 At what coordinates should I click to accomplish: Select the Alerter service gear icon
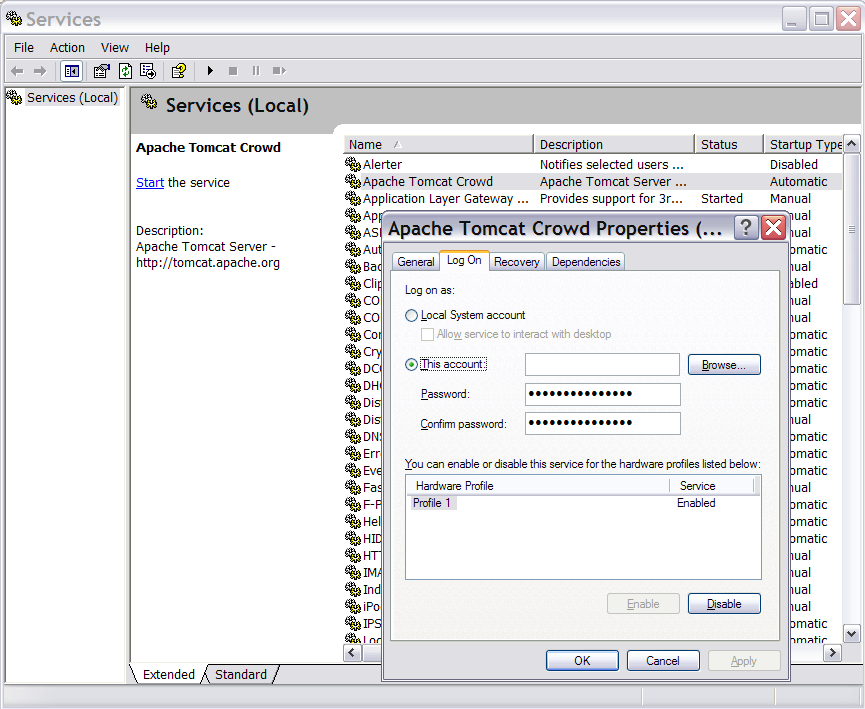(x=352, y=164)
